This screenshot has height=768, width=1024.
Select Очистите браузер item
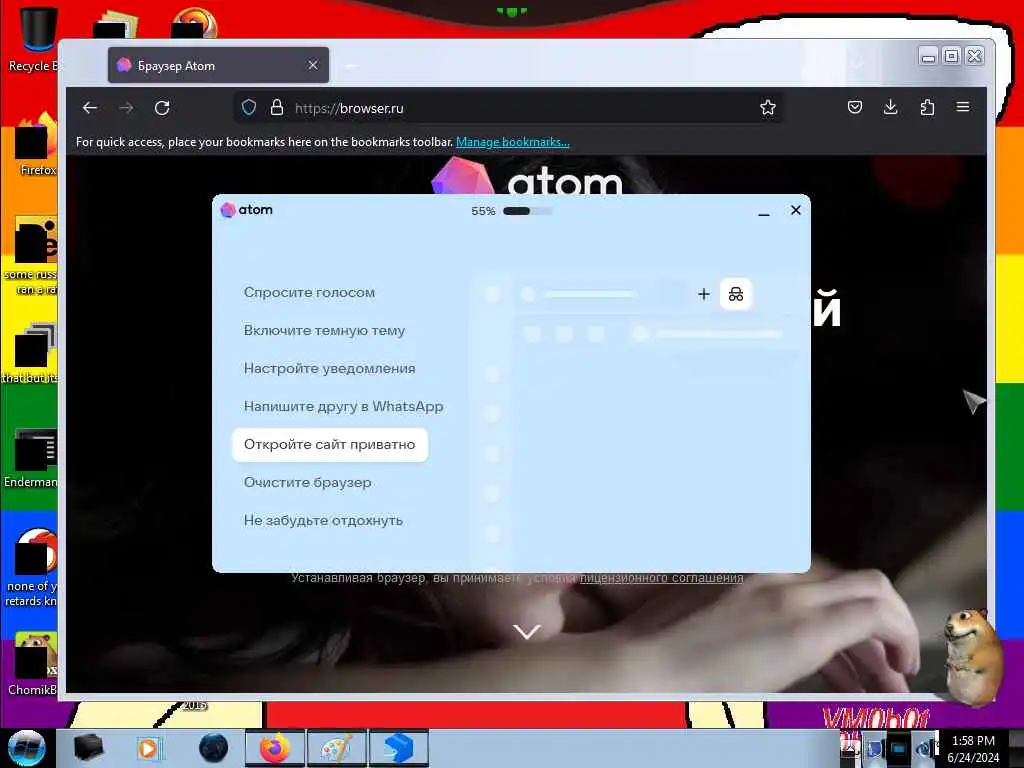click(x=308, y=482)
